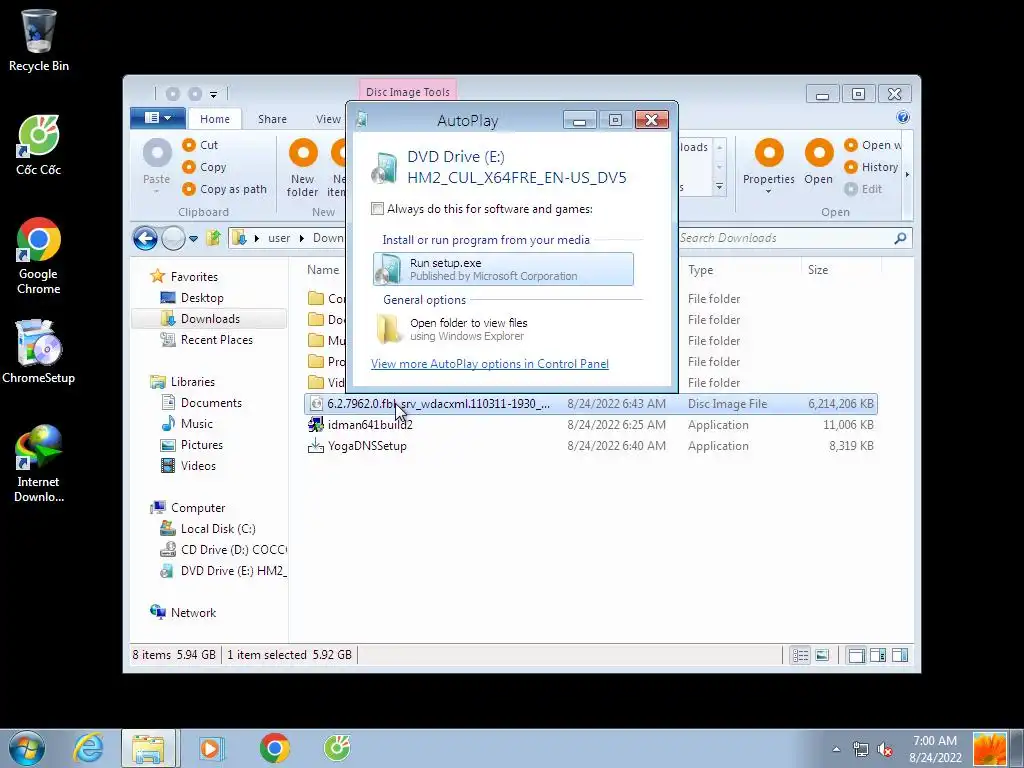Open View more AutoPlay options link

(490, 364)
